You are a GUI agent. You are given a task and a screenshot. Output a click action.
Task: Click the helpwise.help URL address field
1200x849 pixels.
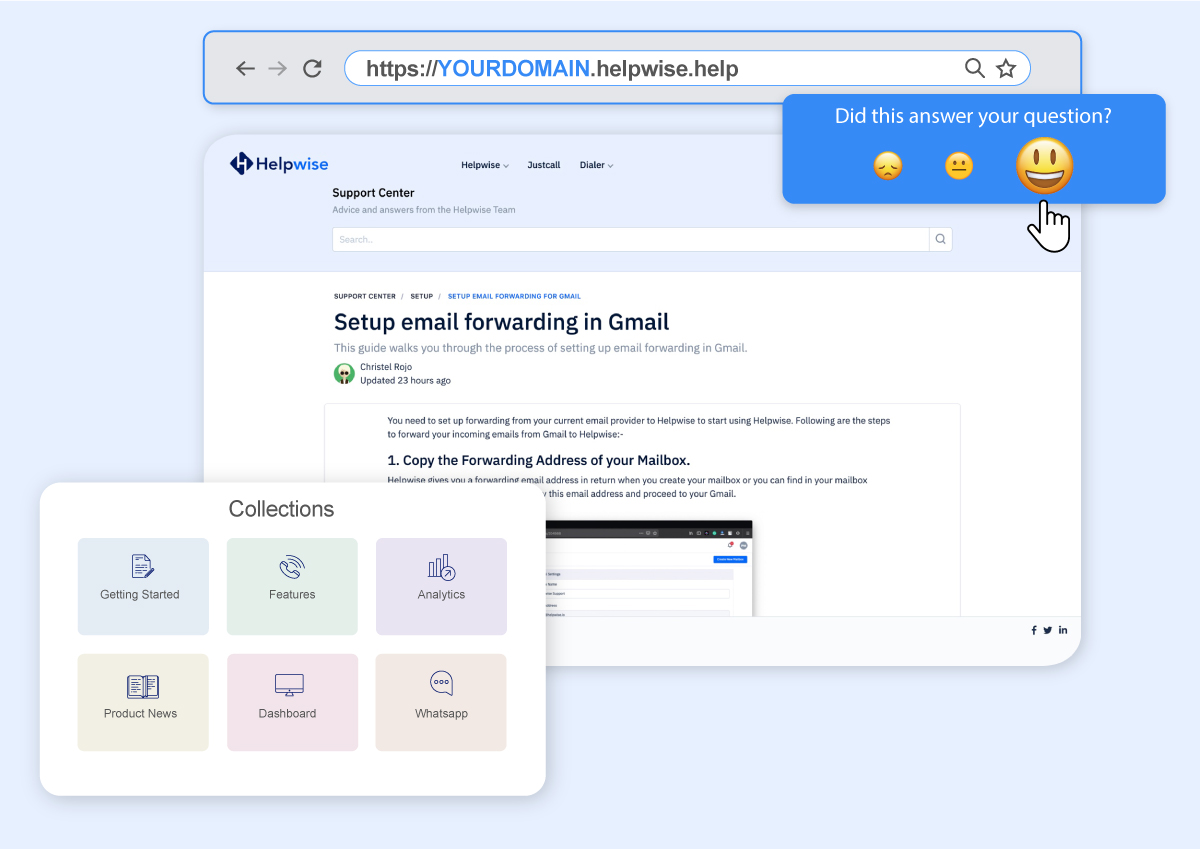click(x=687, y=68)
